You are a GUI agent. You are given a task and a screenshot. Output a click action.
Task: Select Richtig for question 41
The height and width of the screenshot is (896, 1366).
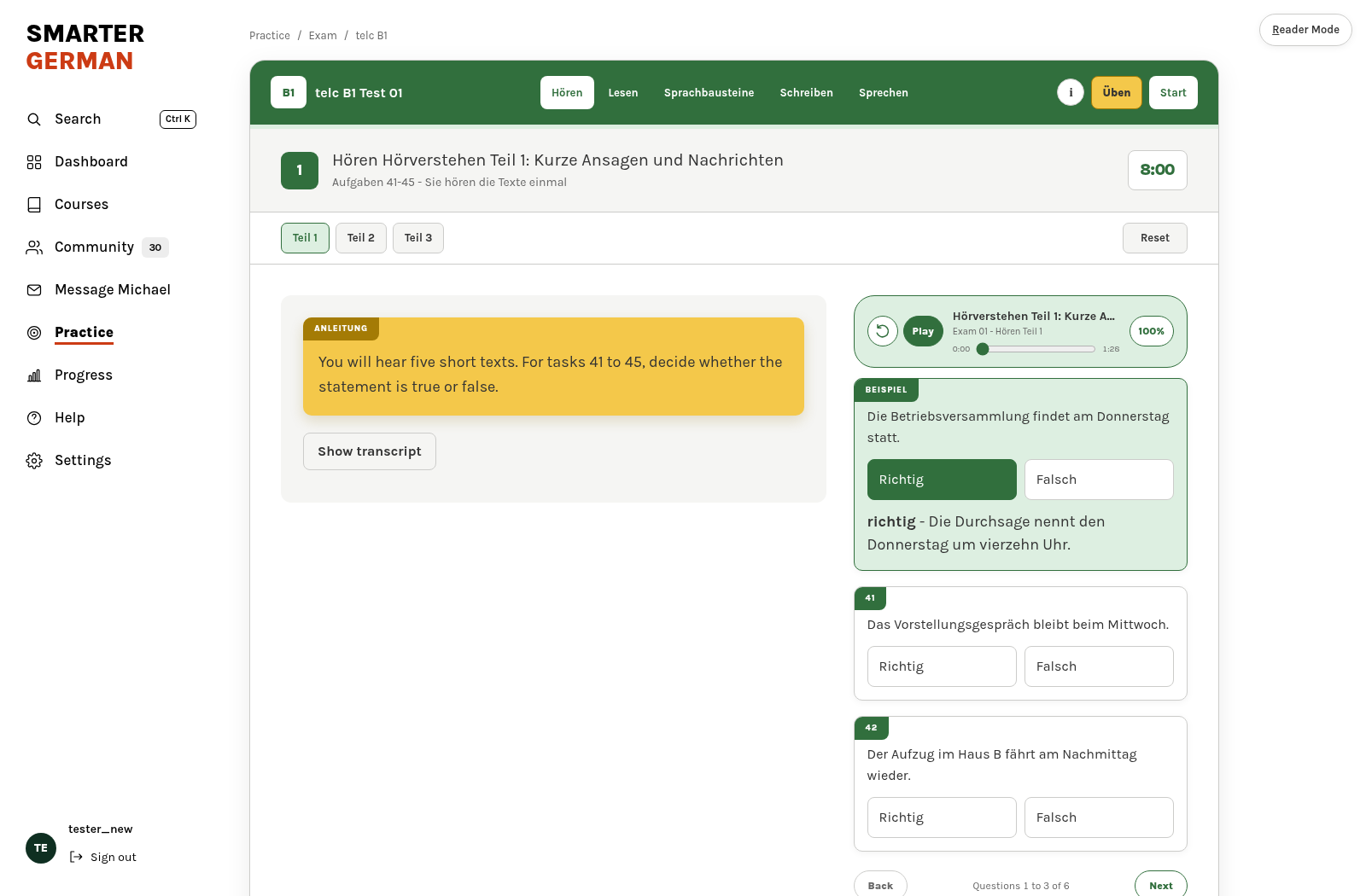pos(942,666)
